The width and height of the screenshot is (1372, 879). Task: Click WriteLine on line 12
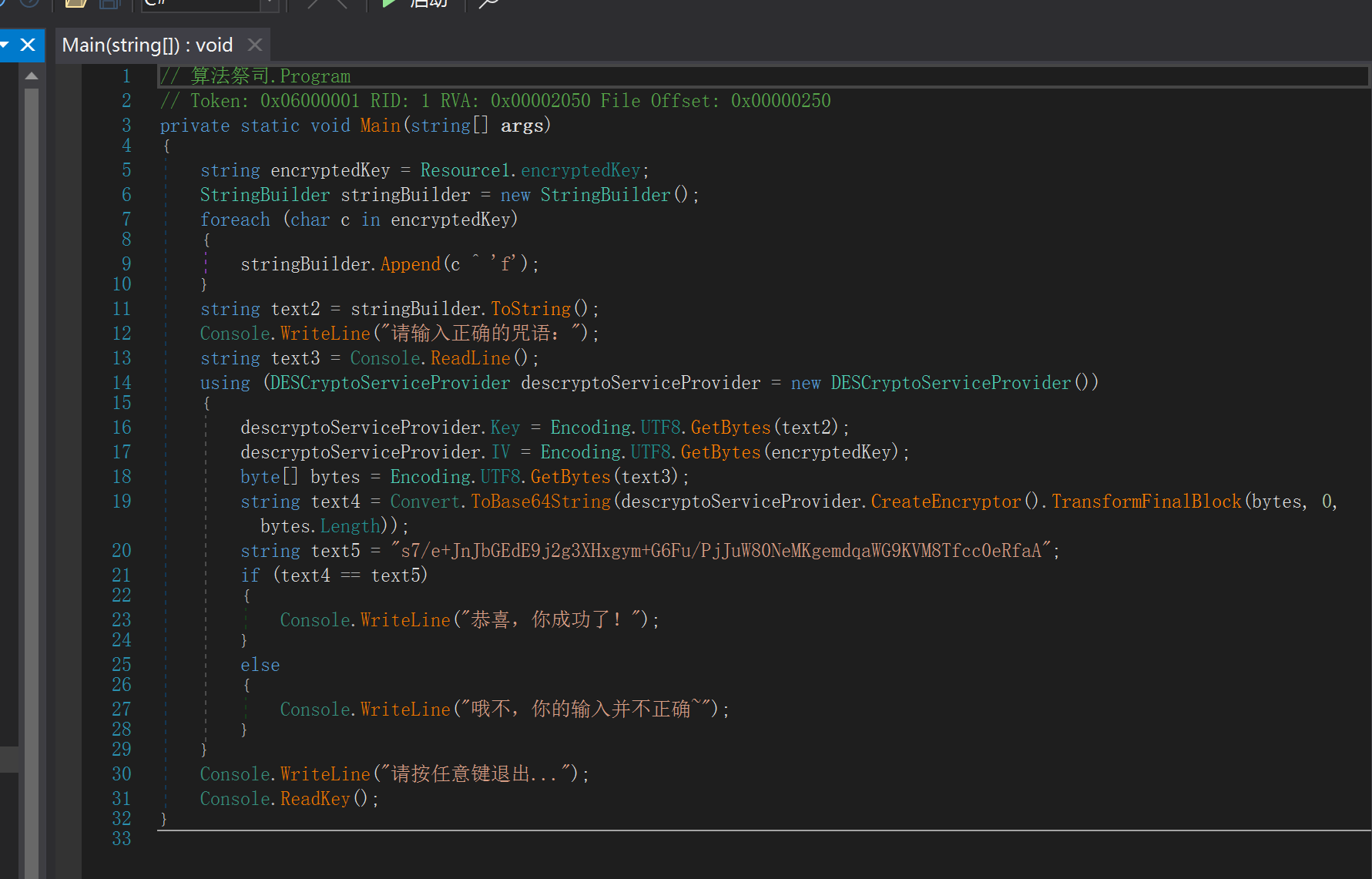(x=326, y=334)
